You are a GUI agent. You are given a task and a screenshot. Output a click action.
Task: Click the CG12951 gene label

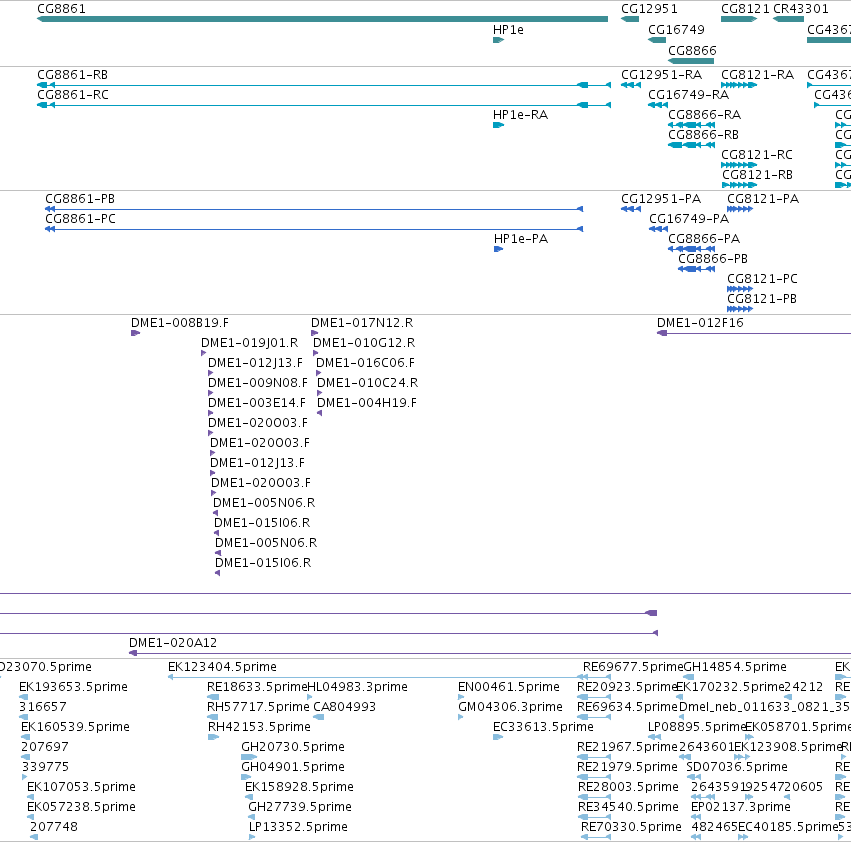click(649, 9)
